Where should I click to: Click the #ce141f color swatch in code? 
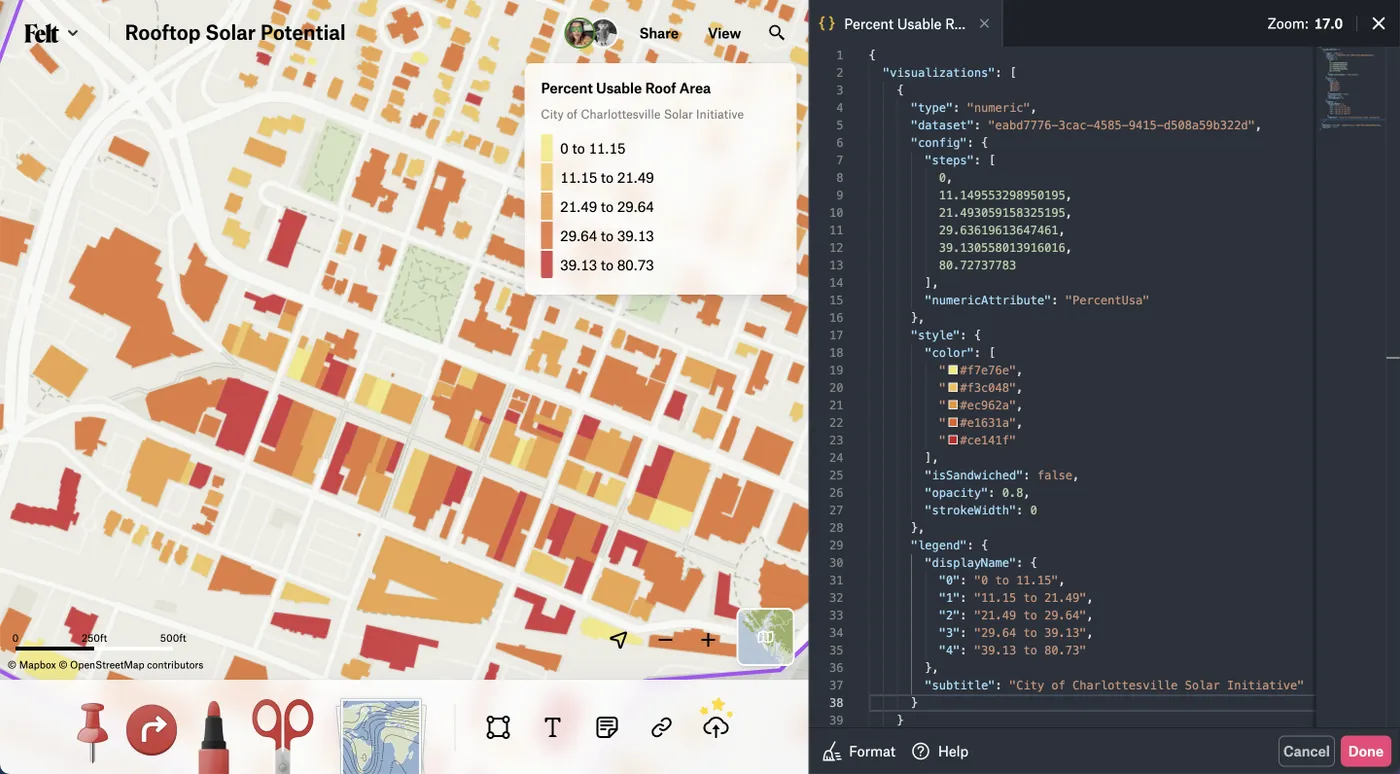click(953, 440)
